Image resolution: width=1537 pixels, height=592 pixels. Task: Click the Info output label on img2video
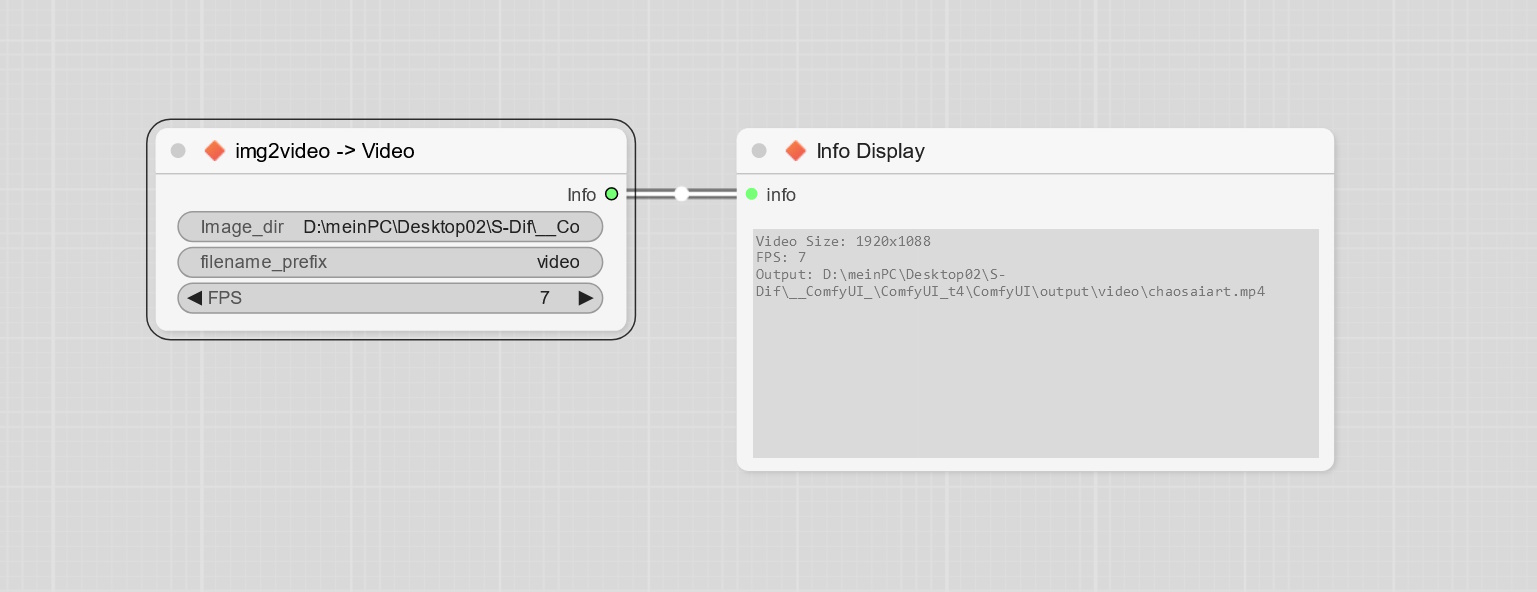pos(581,195)
